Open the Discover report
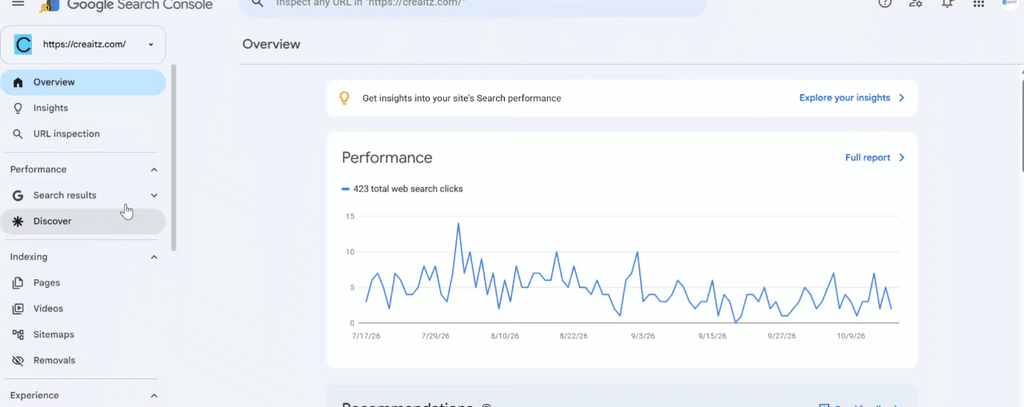 coord(83,221)
